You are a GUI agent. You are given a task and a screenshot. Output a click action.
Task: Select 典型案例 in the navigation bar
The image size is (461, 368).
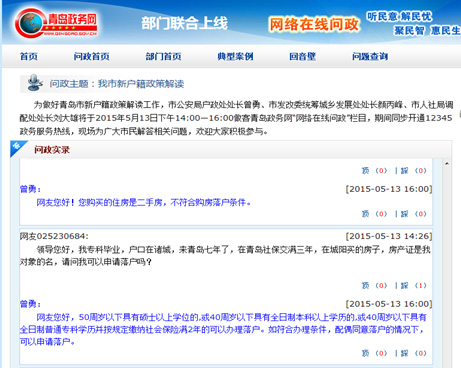pyautogui.click(x=235, y=56)
